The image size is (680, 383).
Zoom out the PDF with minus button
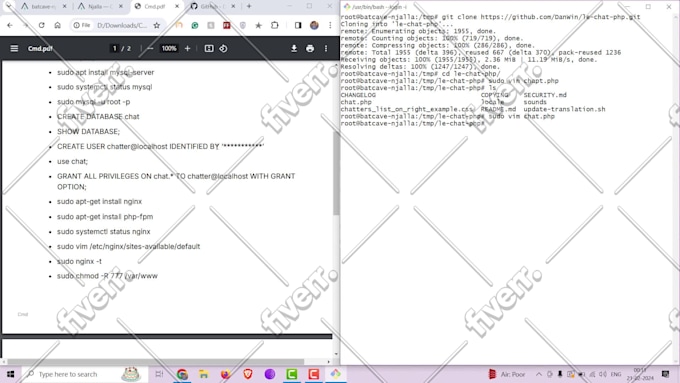click(150, 49)
